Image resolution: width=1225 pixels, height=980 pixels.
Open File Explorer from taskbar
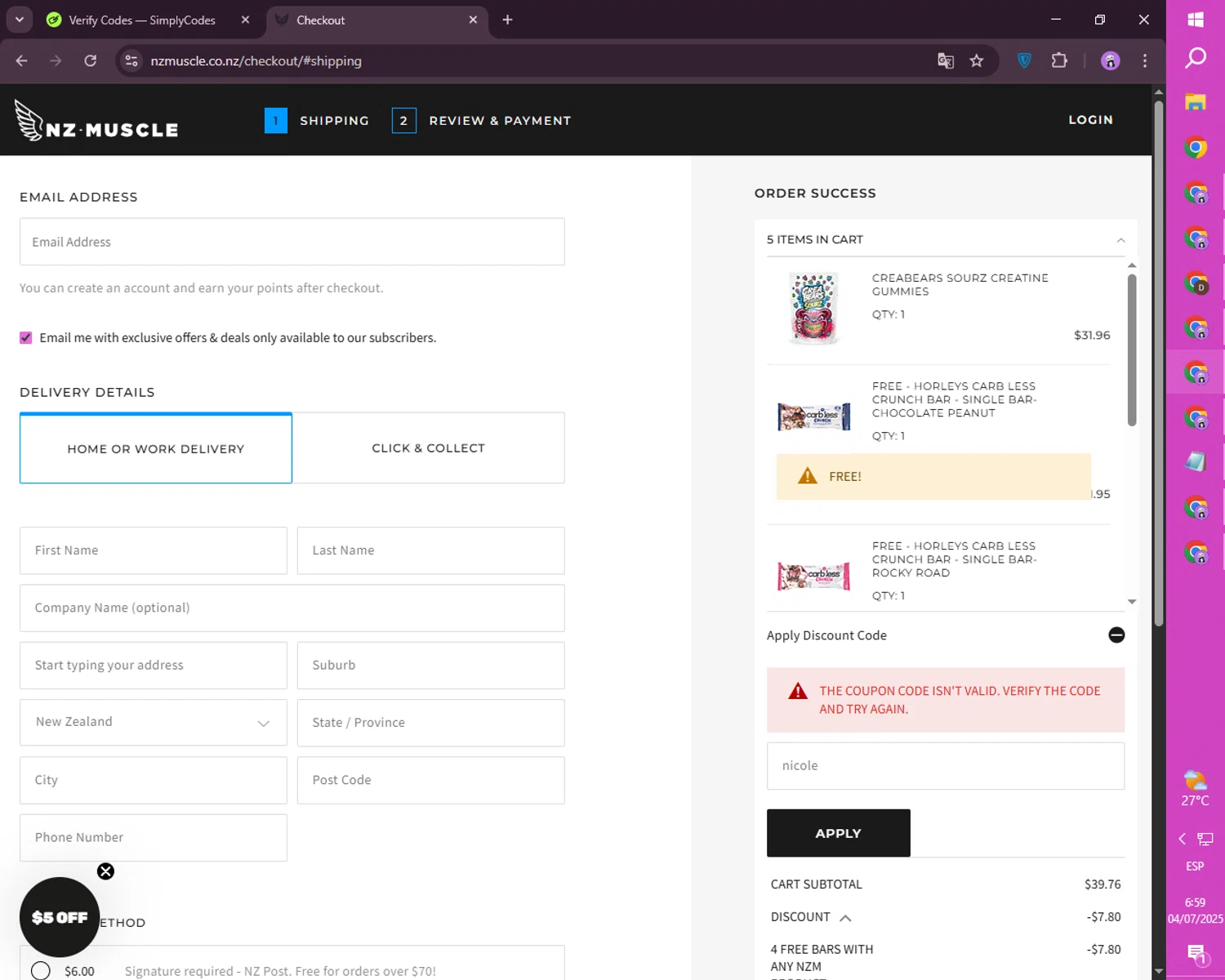1196,102
